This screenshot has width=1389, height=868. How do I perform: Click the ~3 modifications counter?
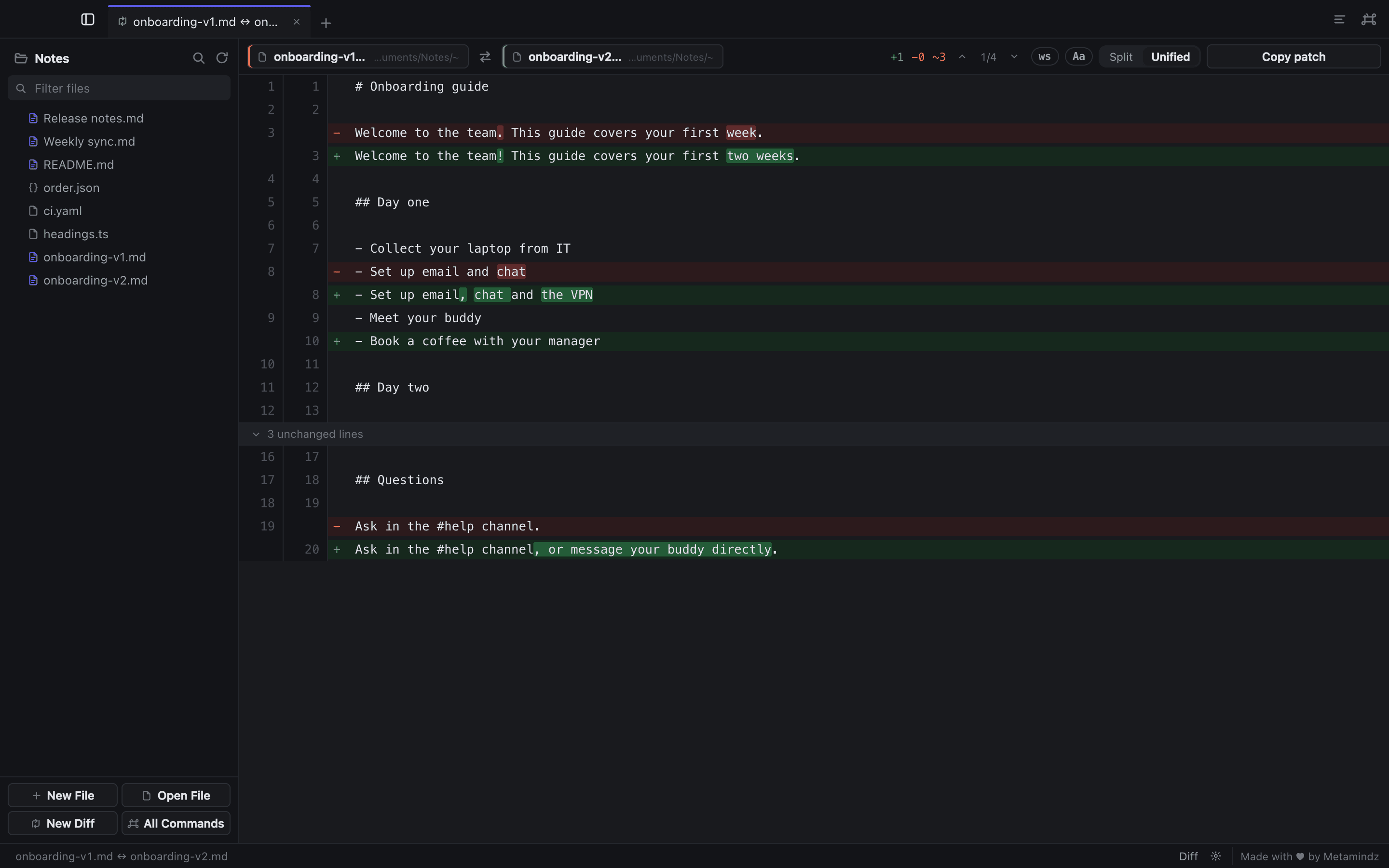939,57
